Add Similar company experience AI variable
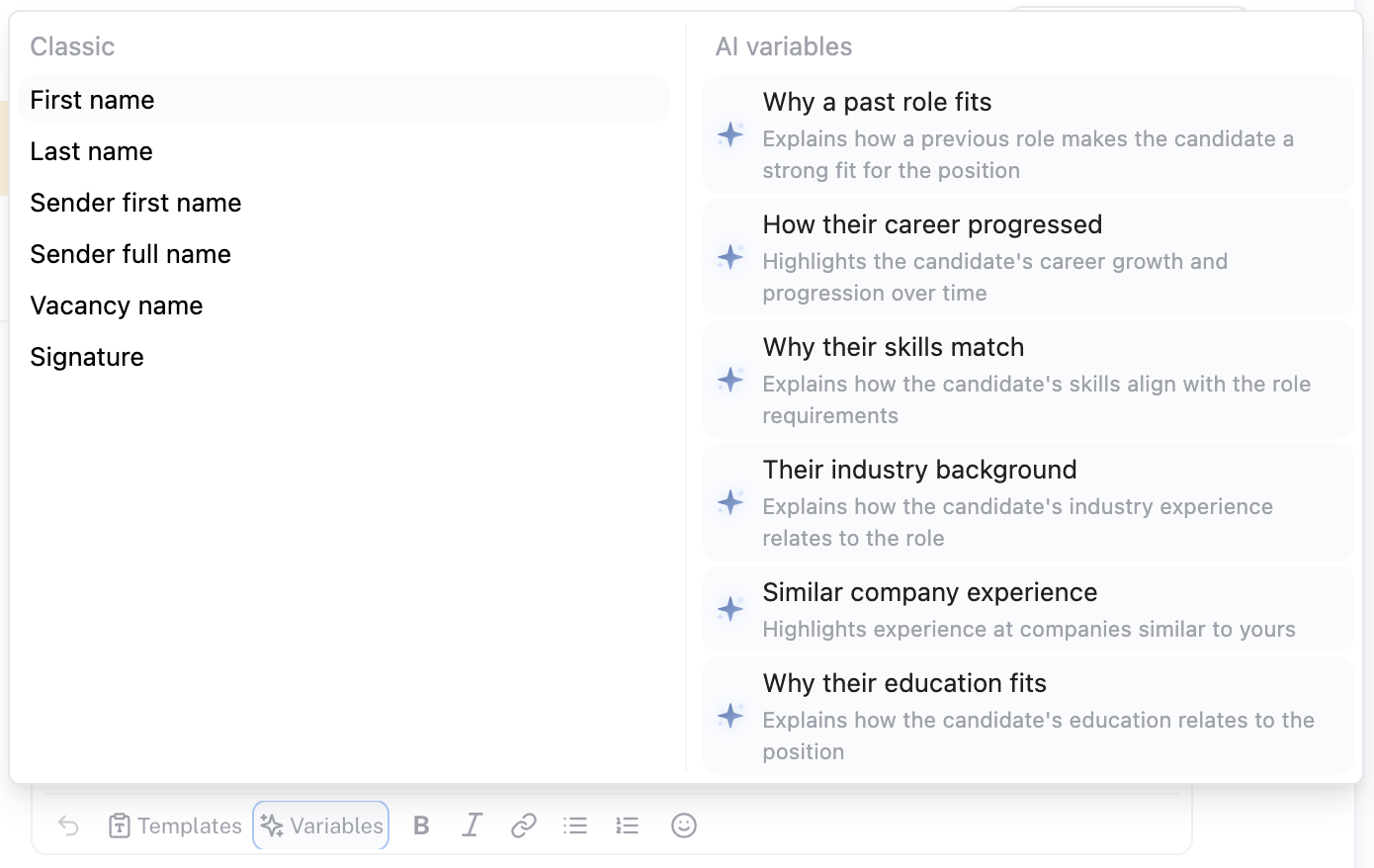Image resolution: width=1374 pixels, height=868 pixels. [x=1028, y=610]
